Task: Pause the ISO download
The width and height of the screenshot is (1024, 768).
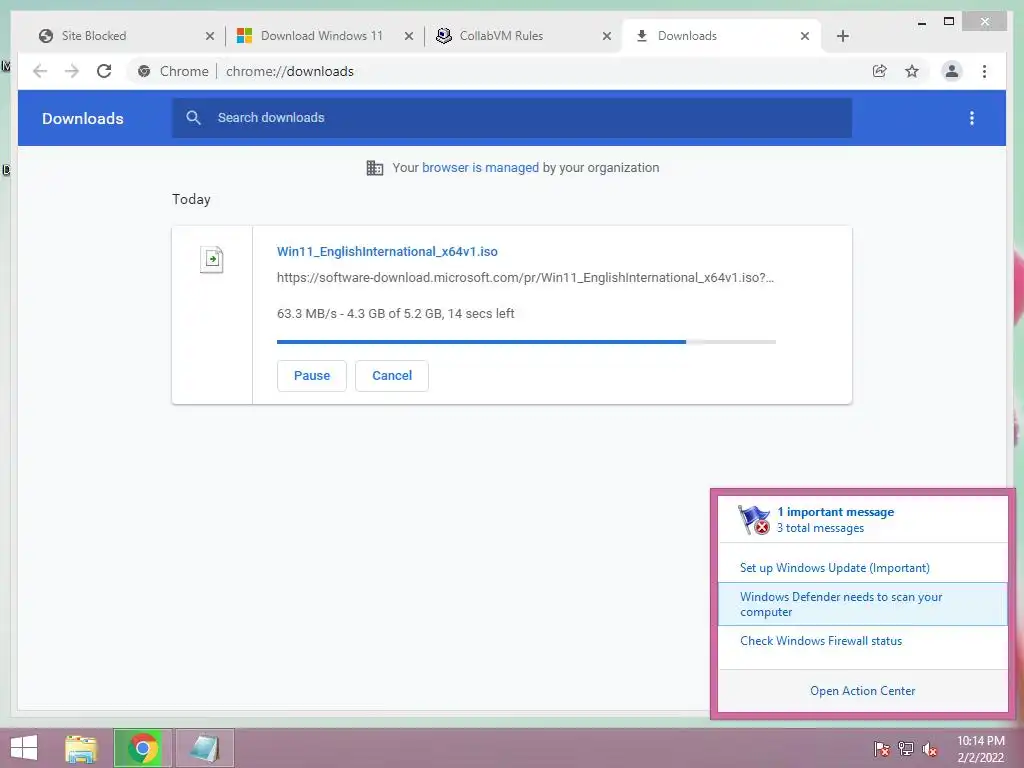Action: coord(312,376)
